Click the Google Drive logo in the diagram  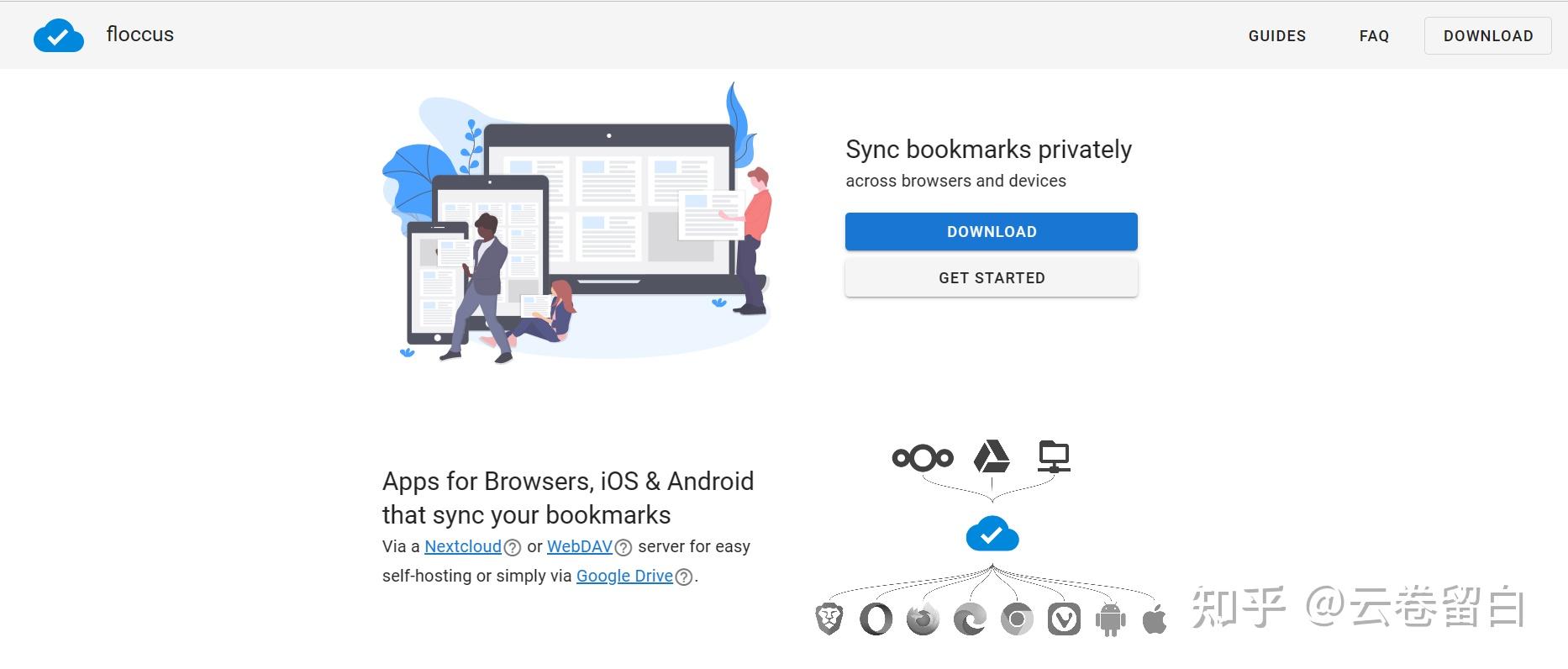pos(992,456)
